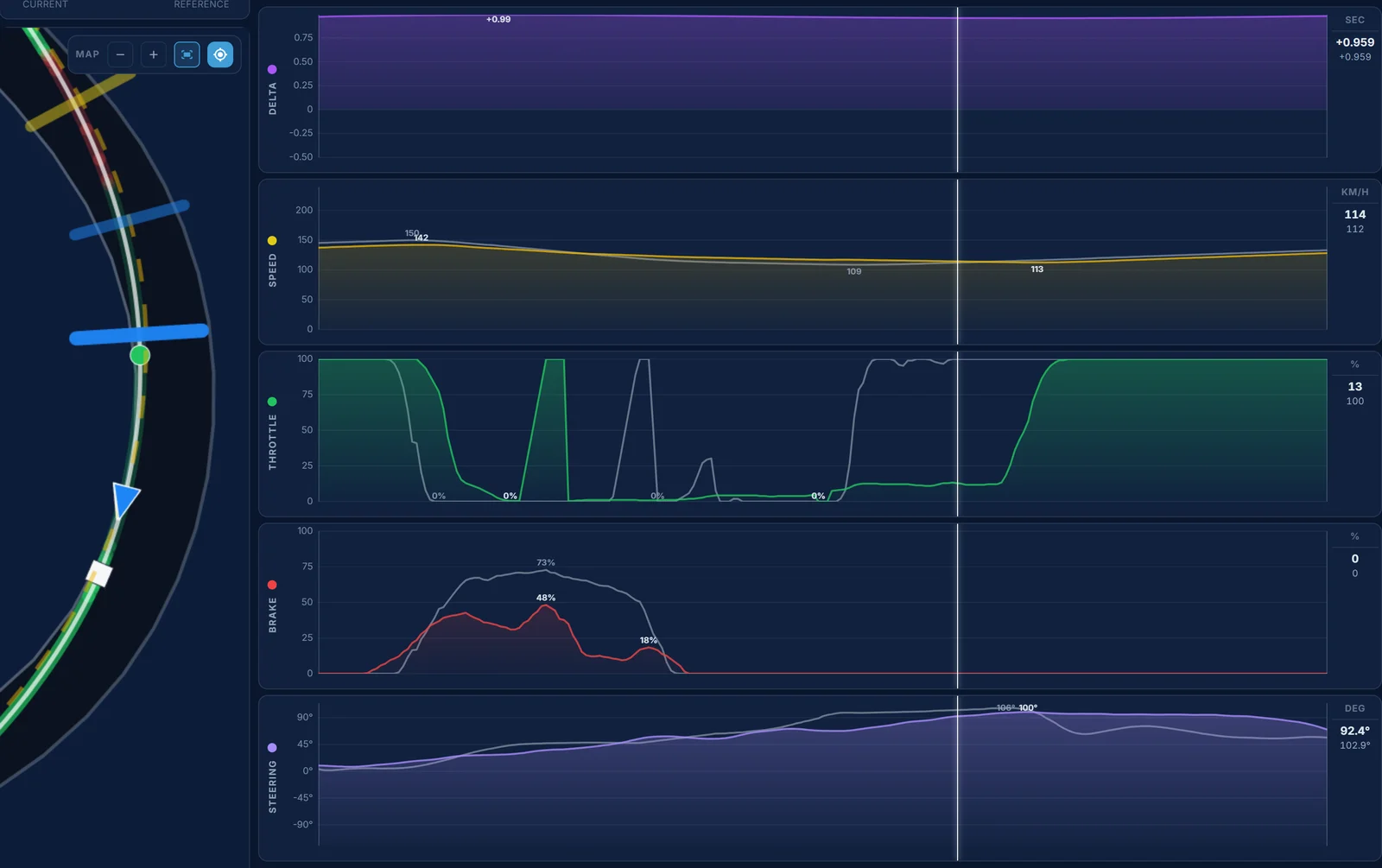This screenshot has width=1382, height=868.
Task: Fit track to view map button
Action: click(187, 54)
